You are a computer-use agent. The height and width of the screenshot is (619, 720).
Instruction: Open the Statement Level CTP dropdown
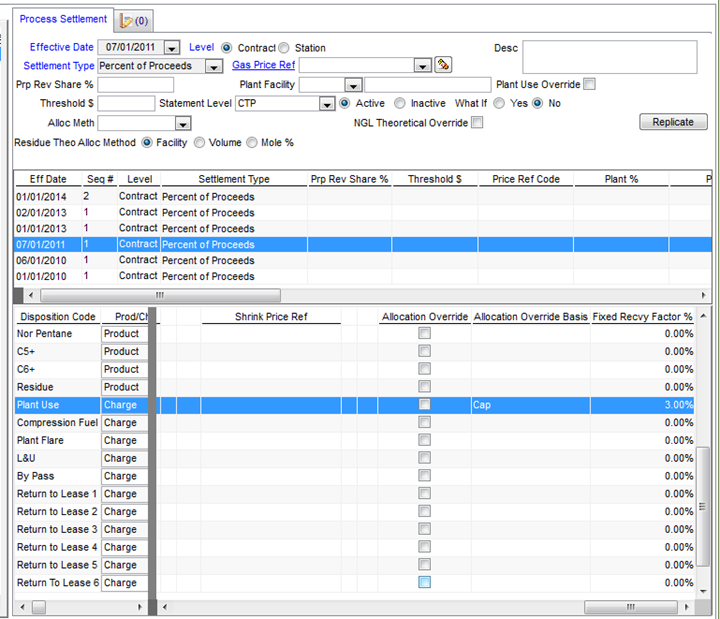(x=326, y=104)
